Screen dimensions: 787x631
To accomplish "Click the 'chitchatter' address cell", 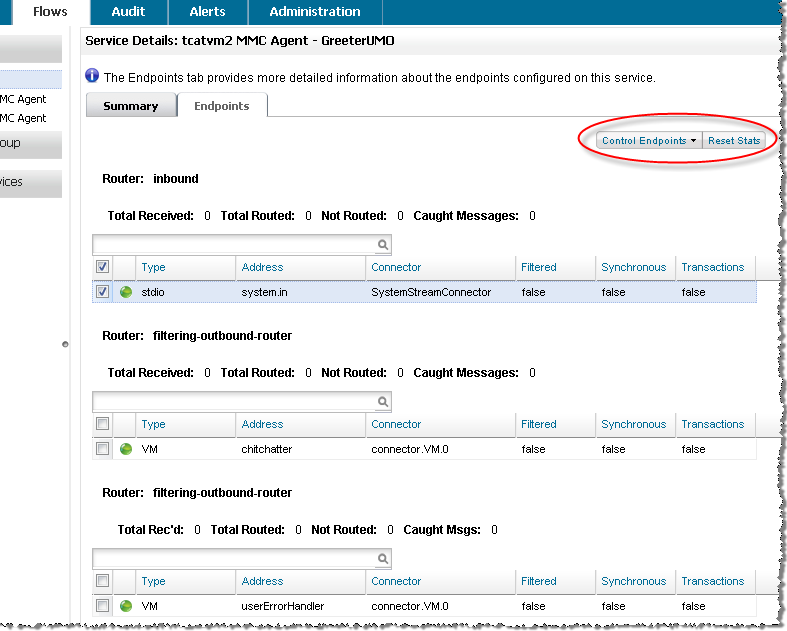I will point(267,449).
